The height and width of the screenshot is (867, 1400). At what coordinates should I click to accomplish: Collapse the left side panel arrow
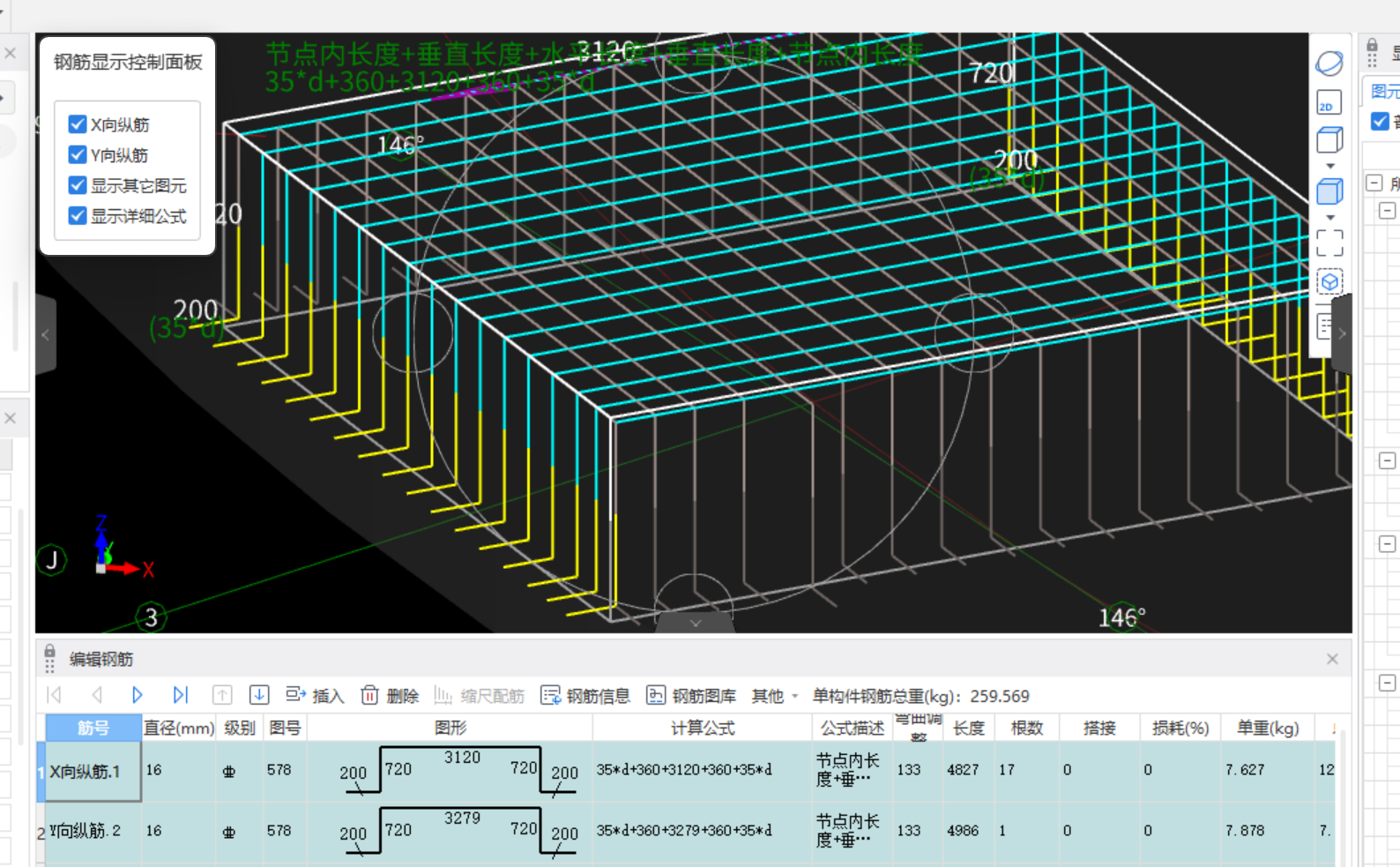[x=46, y=334]
